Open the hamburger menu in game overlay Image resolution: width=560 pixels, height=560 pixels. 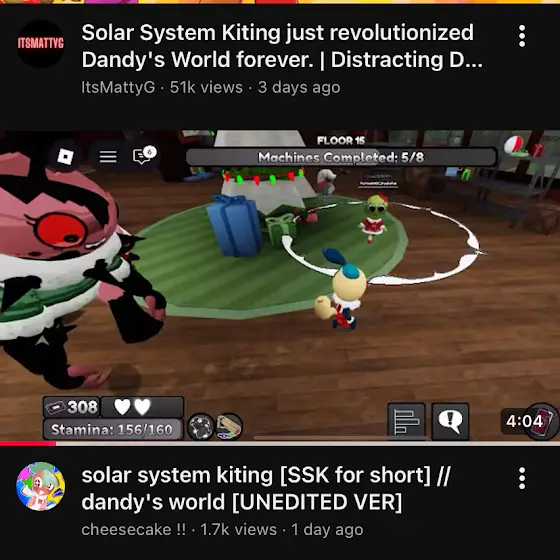(108, 156)
